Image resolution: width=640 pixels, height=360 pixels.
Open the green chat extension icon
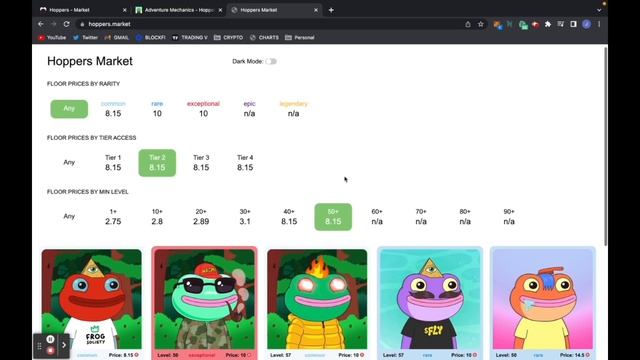pos(523,25)
